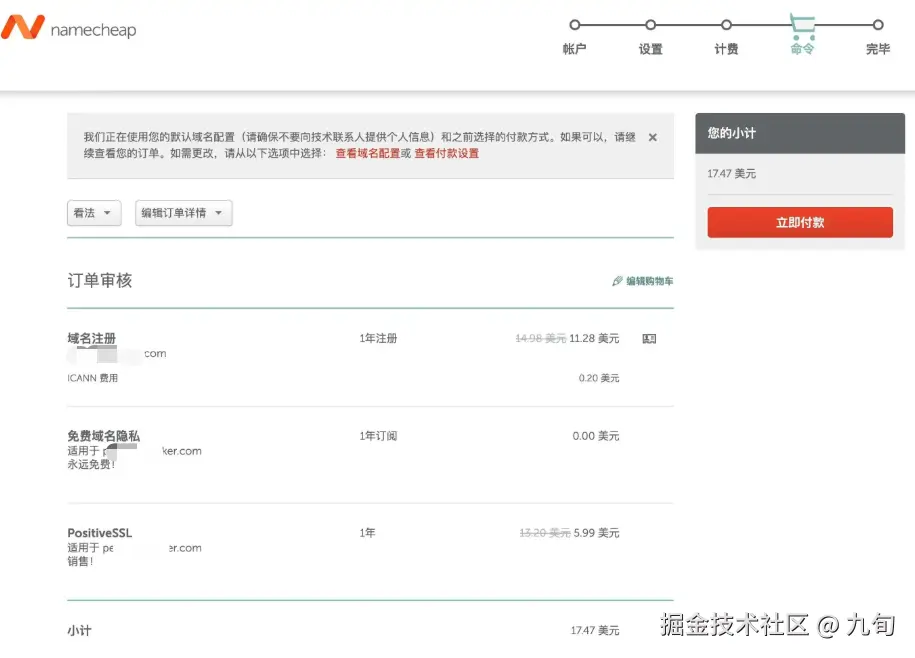Viewport: 915px width, 658px height.
Task: Dismiss the notice with the X icon
Action: point(653,137)
